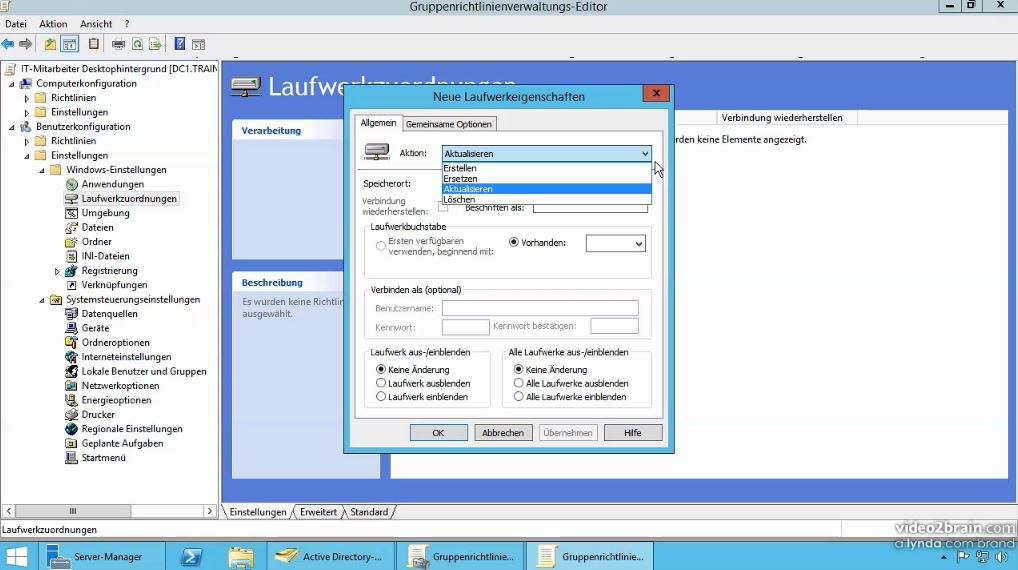Click the green Refresh toolbar icon
This screenshot has width=1018, height=570.
tap(137, 44)
